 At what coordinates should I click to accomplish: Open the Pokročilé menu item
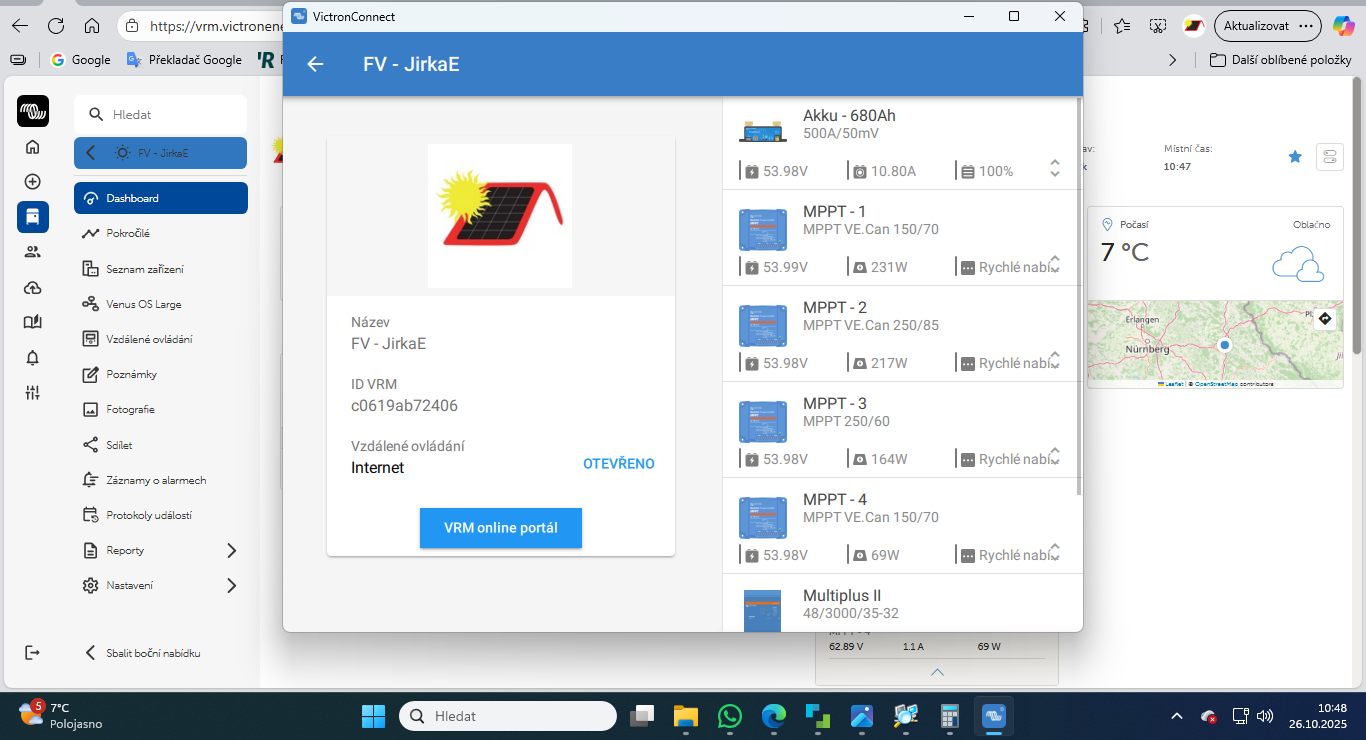pos(161,233)
